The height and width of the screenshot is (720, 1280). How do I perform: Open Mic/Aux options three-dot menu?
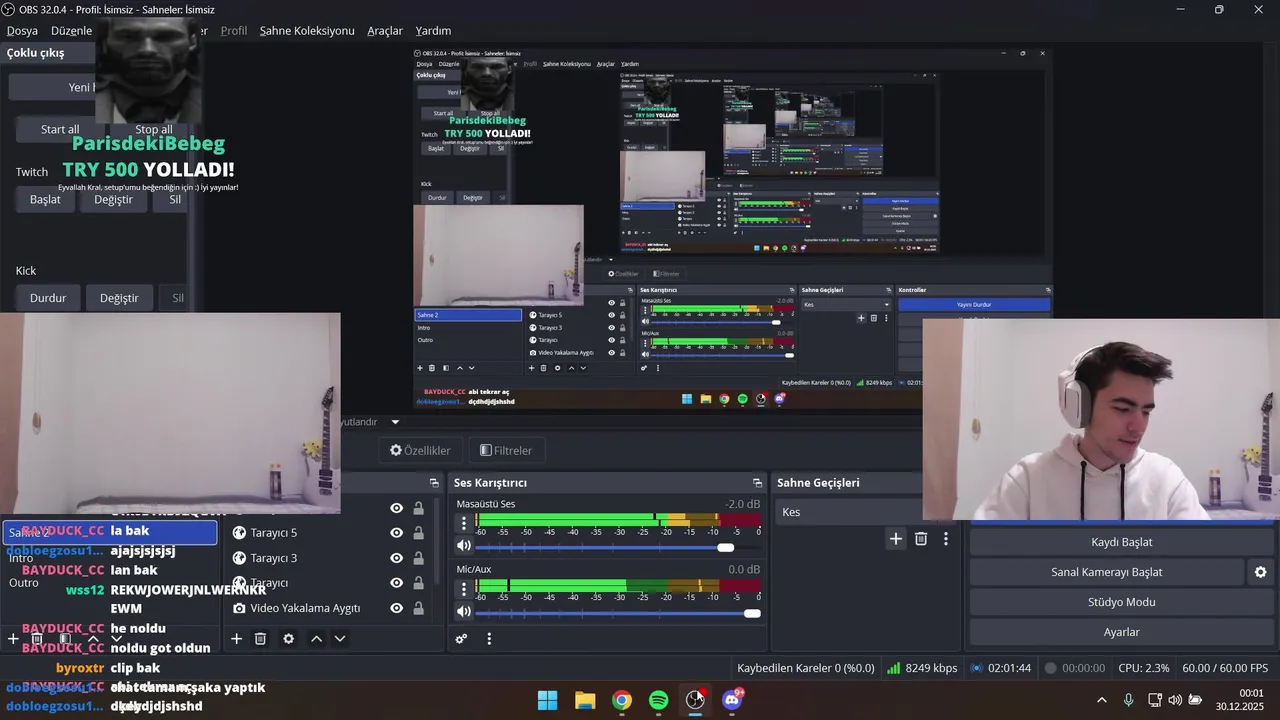click(463, 589)
